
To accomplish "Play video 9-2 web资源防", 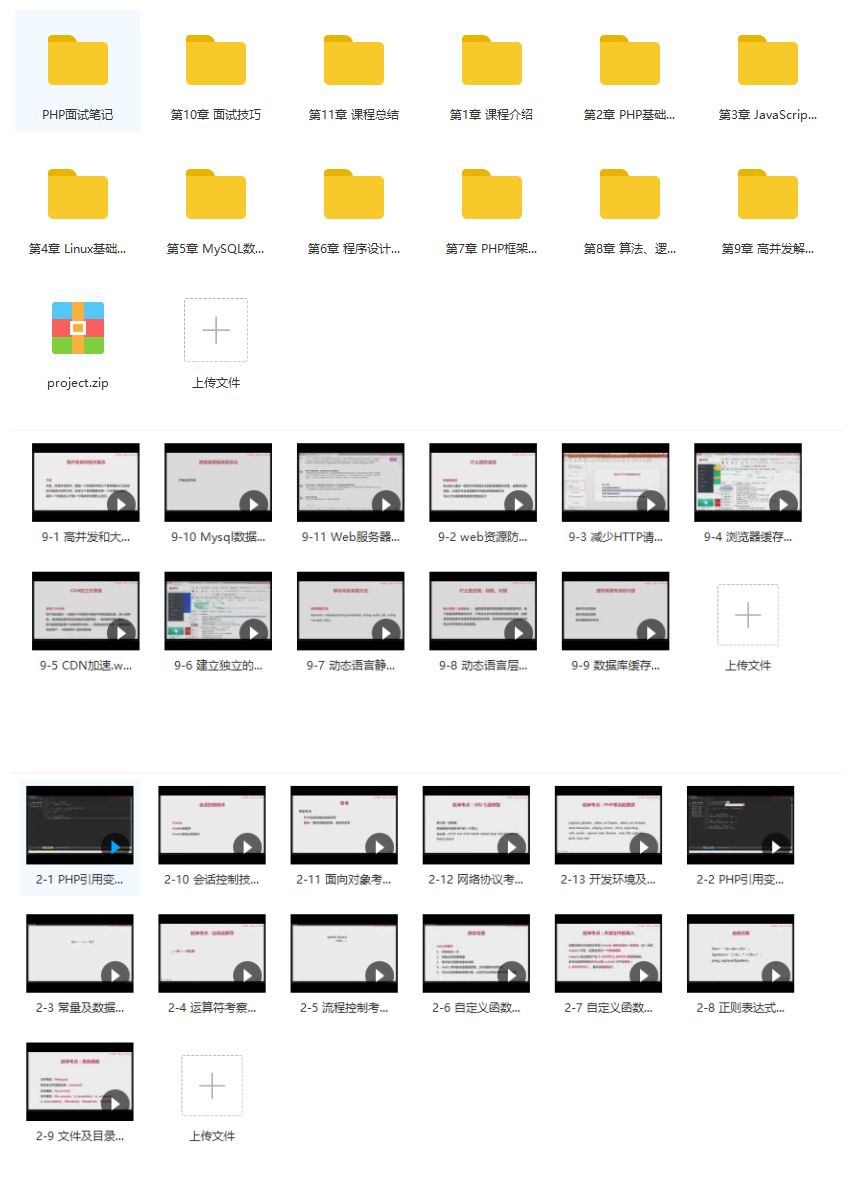I will coord(482,483).
